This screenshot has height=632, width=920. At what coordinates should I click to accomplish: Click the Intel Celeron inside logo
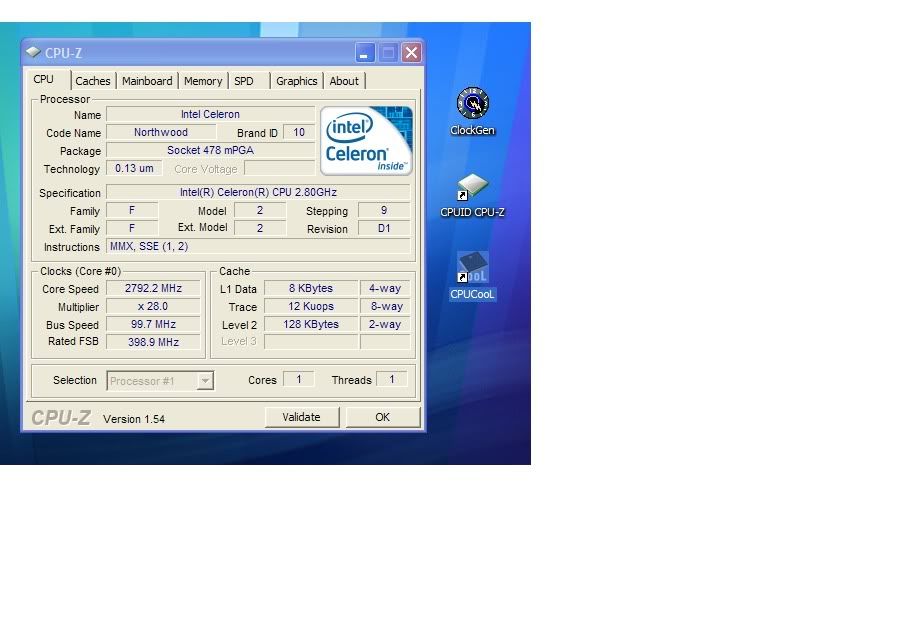367,141
